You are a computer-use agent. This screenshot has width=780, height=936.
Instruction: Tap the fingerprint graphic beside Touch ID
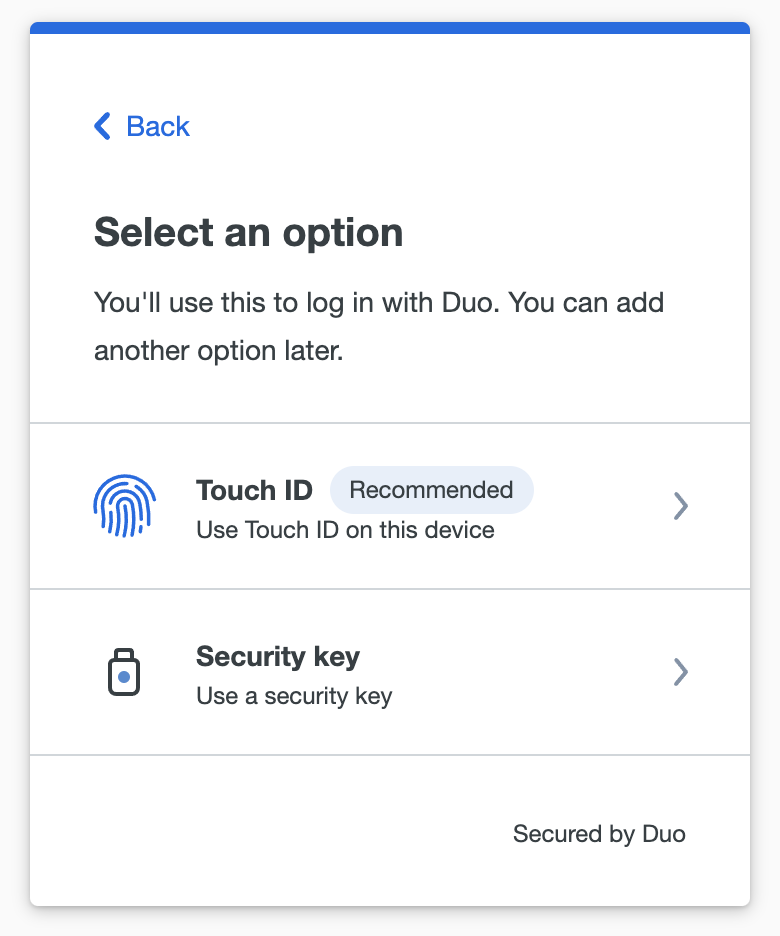tap(123, 505)
